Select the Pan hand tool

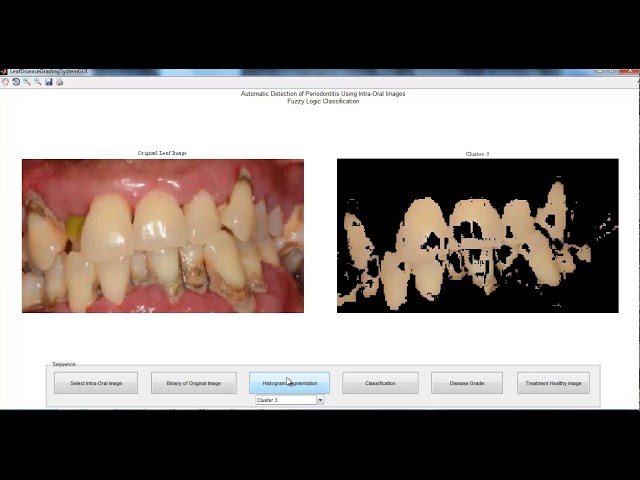tap(5, 82)
